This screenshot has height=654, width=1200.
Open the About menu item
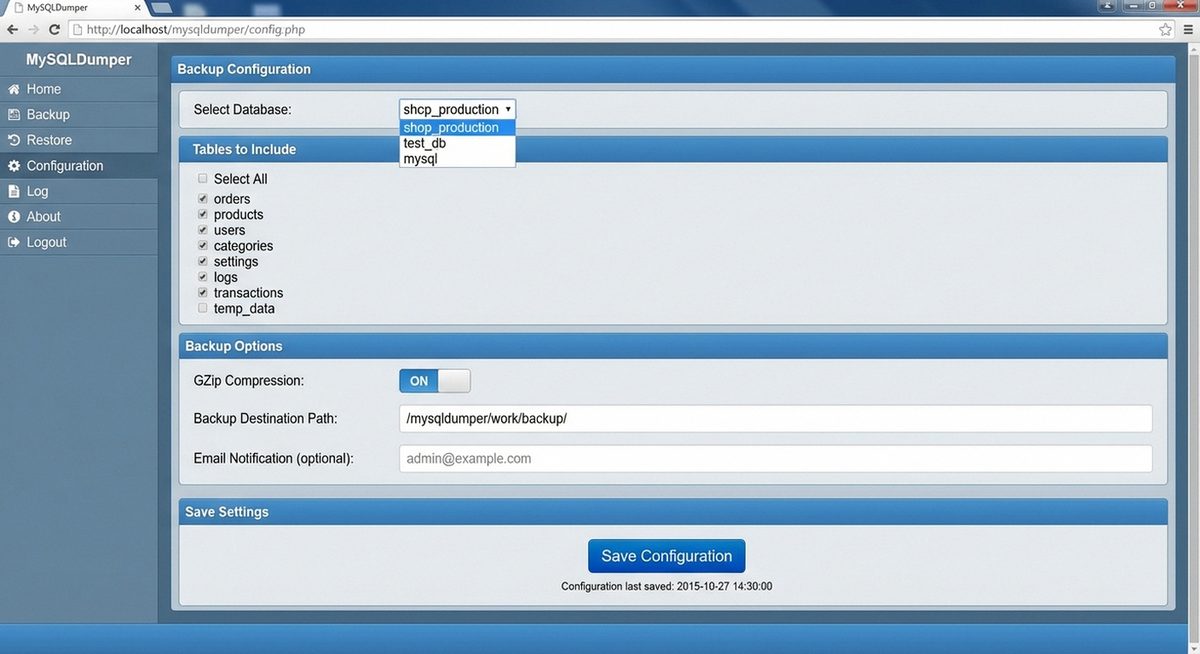(79, 217)
